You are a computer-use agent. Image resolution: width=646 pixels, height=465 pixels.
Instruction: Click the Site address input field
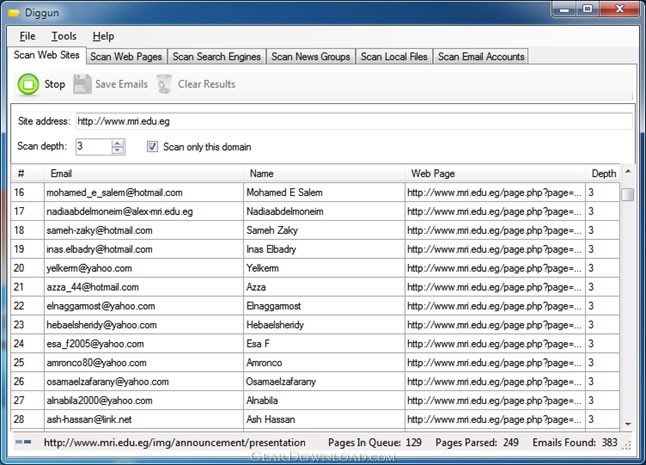[x=354, y=122]
